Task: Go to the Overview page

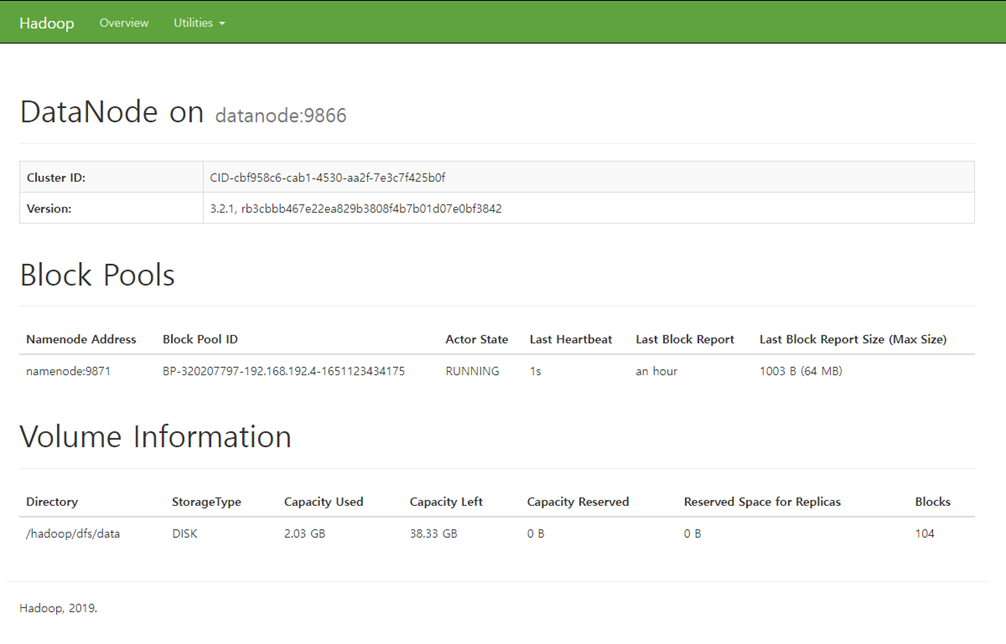Action: 124,22
